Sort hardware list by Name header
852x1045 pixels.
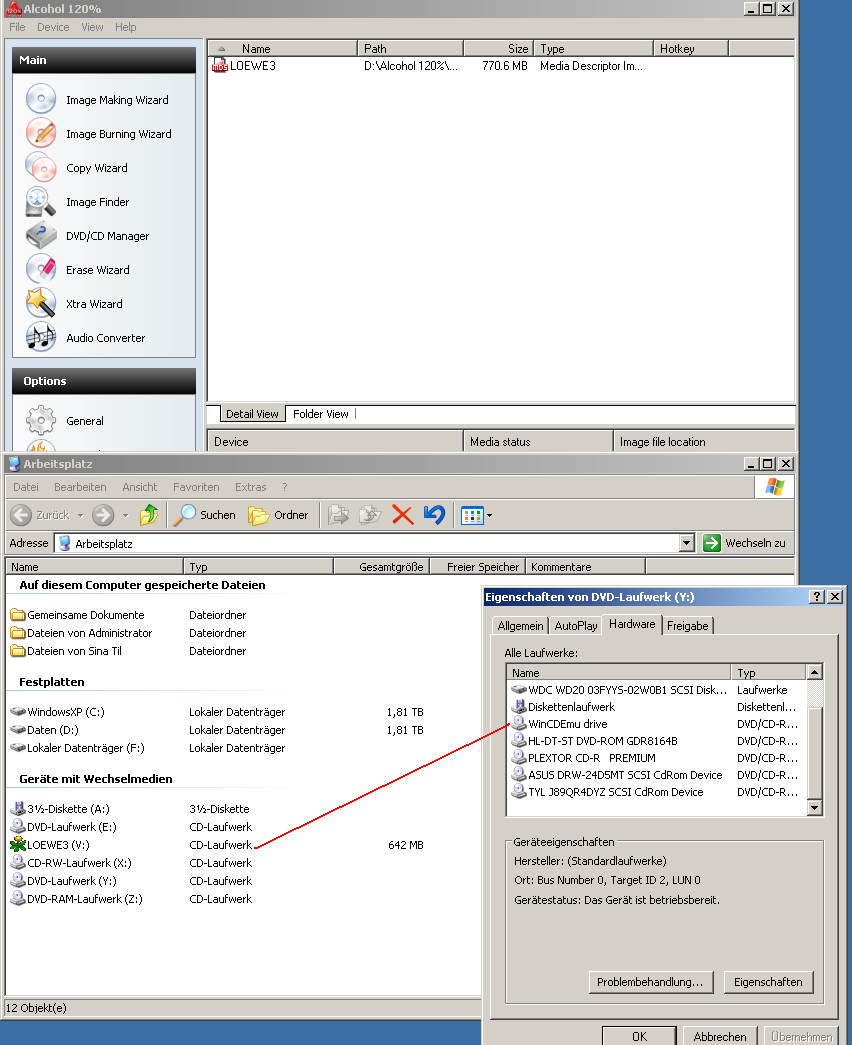tap(619, 672)
